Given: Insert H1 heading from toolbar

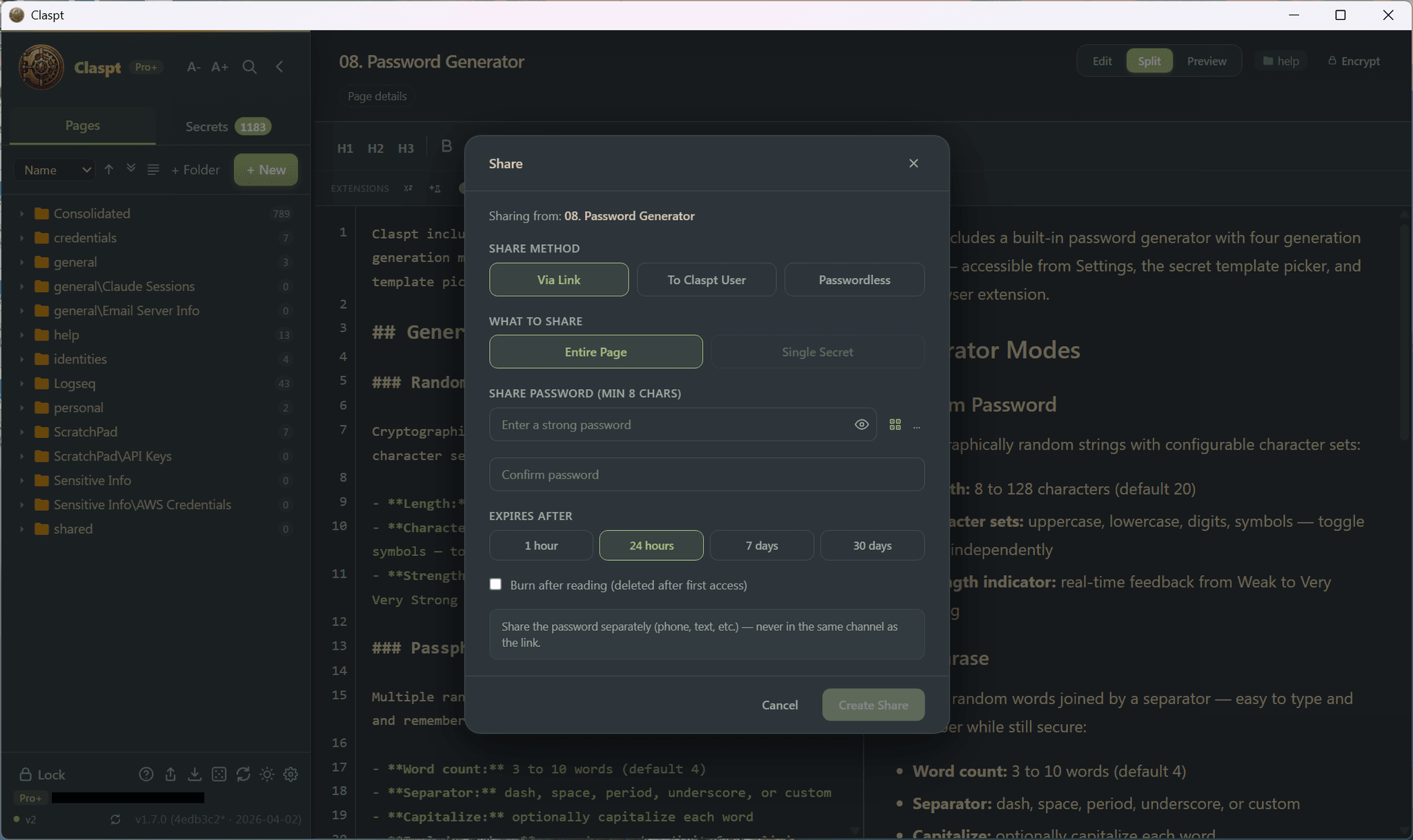Looking at the screenshot, I should (345, 148).
